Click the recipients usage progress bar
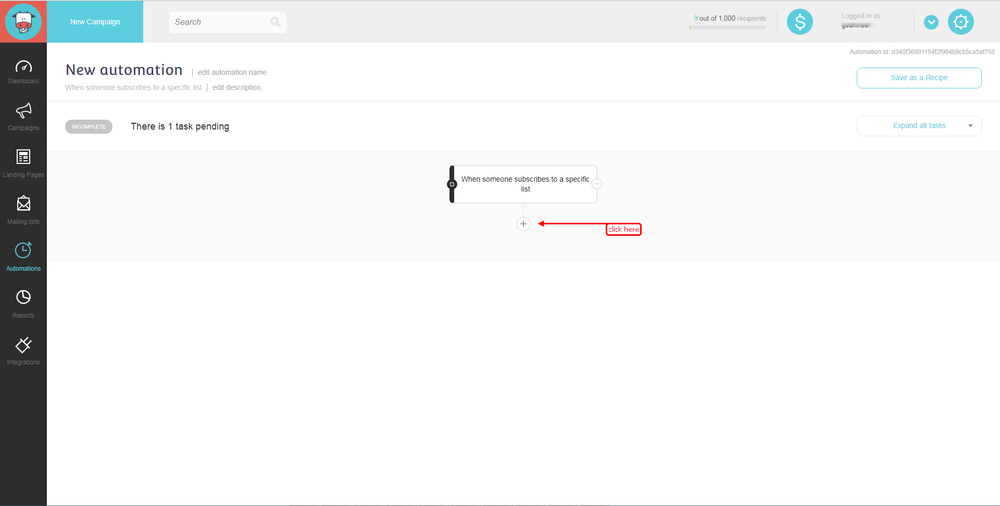1000x506 pixels. coord(727,28)
